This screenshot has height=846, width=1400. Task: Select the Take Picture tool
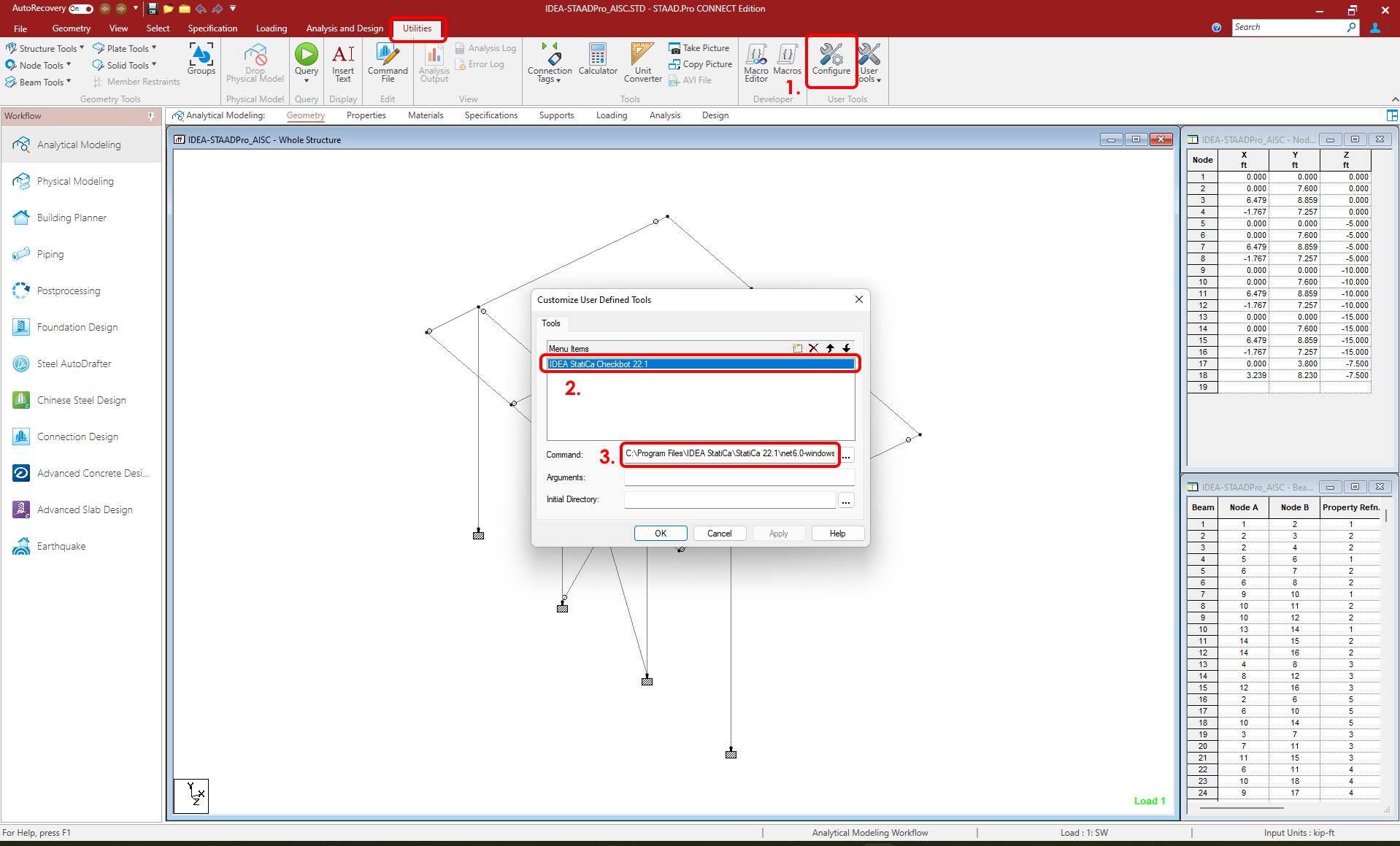pos(699,47)
